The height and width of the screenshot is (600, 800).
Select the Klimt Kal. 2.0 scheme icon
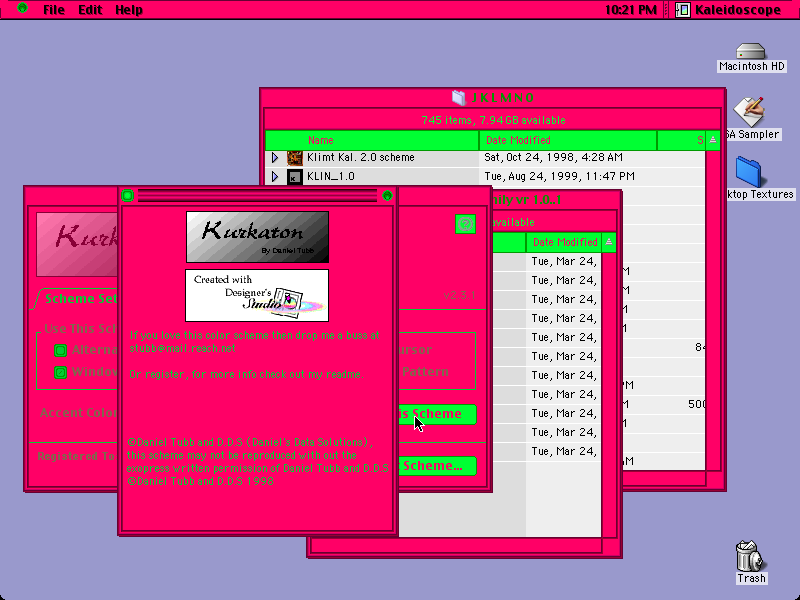click(295, 158)
